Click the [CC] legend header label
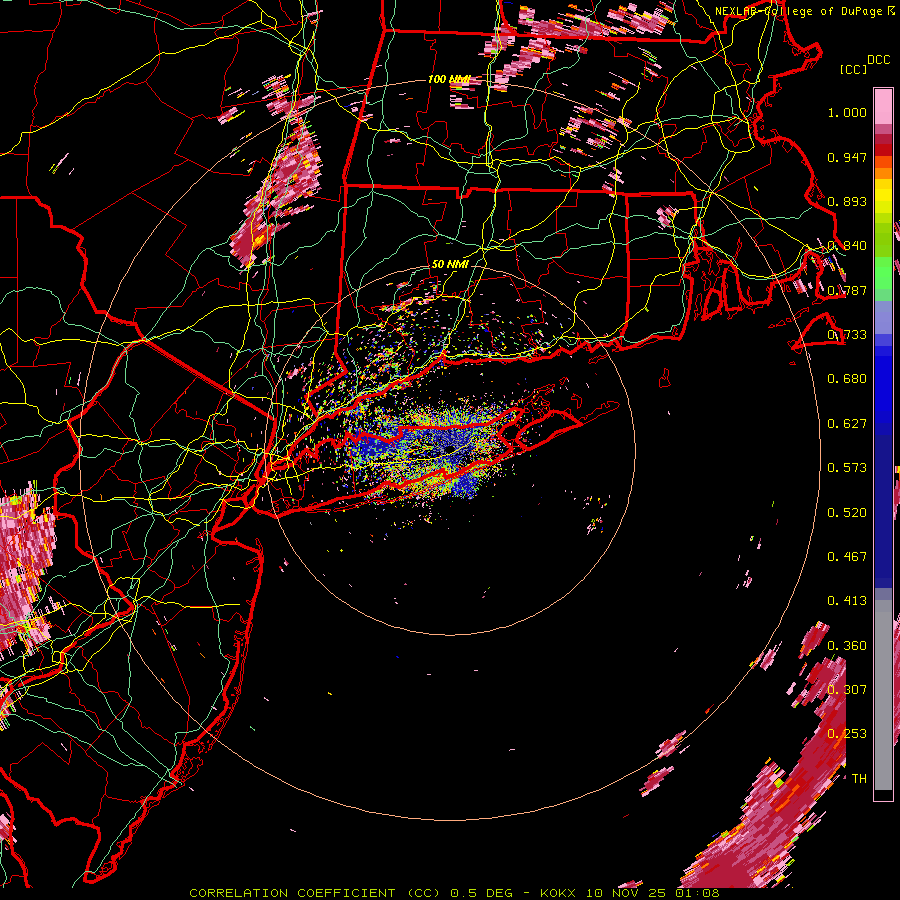This screenshot has width=900, height=900. point(854,69)
